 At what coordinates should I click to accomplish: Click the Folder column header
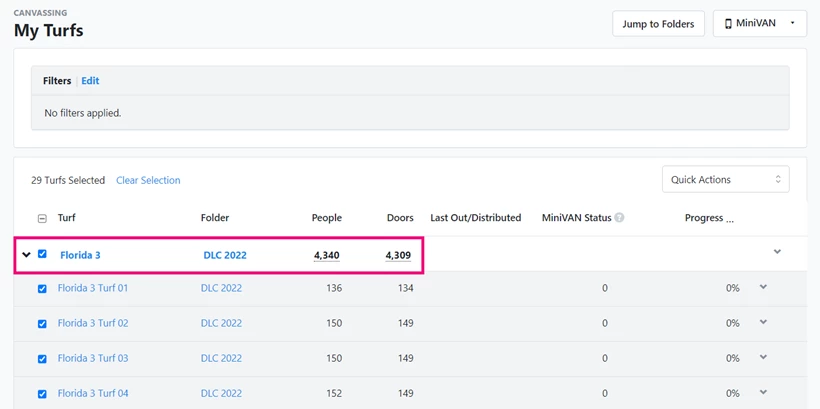coord(215,218)
